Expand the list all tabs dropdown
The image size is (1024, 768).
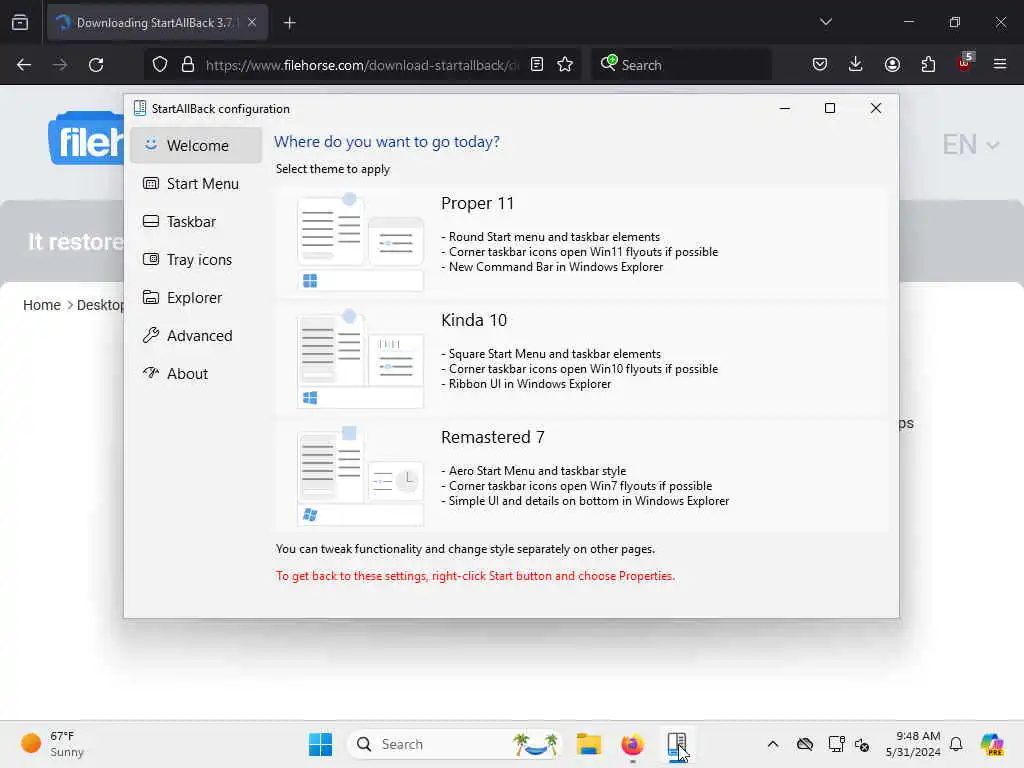825,22
